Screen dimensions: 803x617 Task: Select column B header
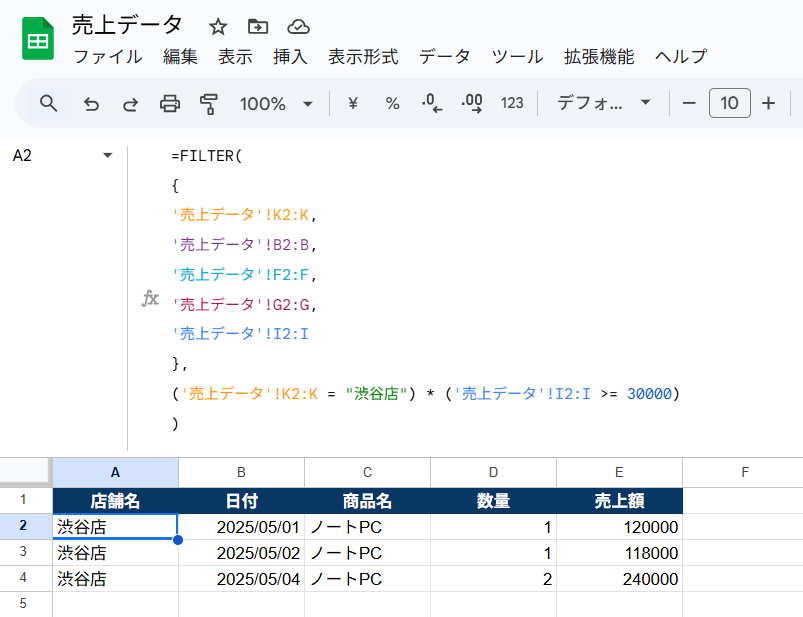click(x=241, y=472)
